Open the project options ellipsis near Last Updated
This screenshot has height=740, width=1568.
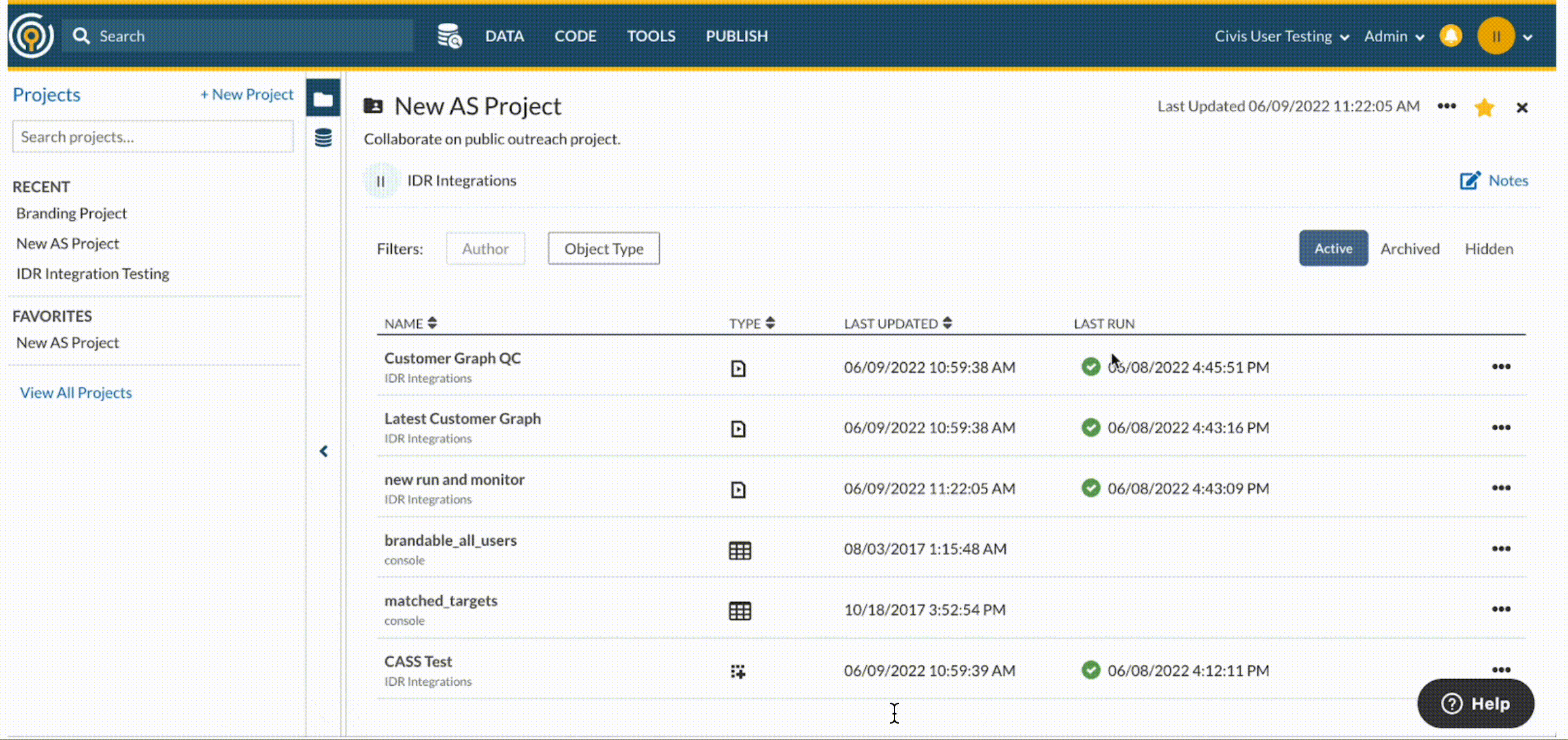coord(1446,107)
